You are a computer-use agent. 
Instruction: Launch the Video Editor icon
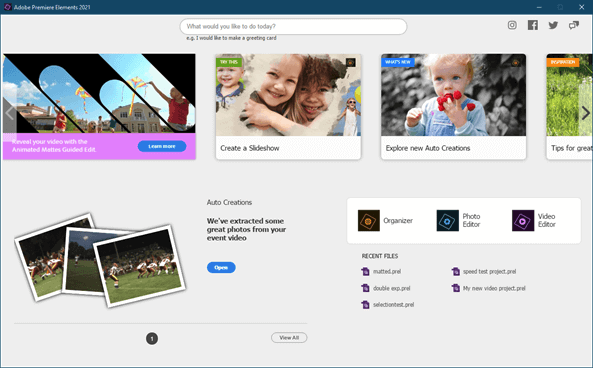click(x=523, y=220)
